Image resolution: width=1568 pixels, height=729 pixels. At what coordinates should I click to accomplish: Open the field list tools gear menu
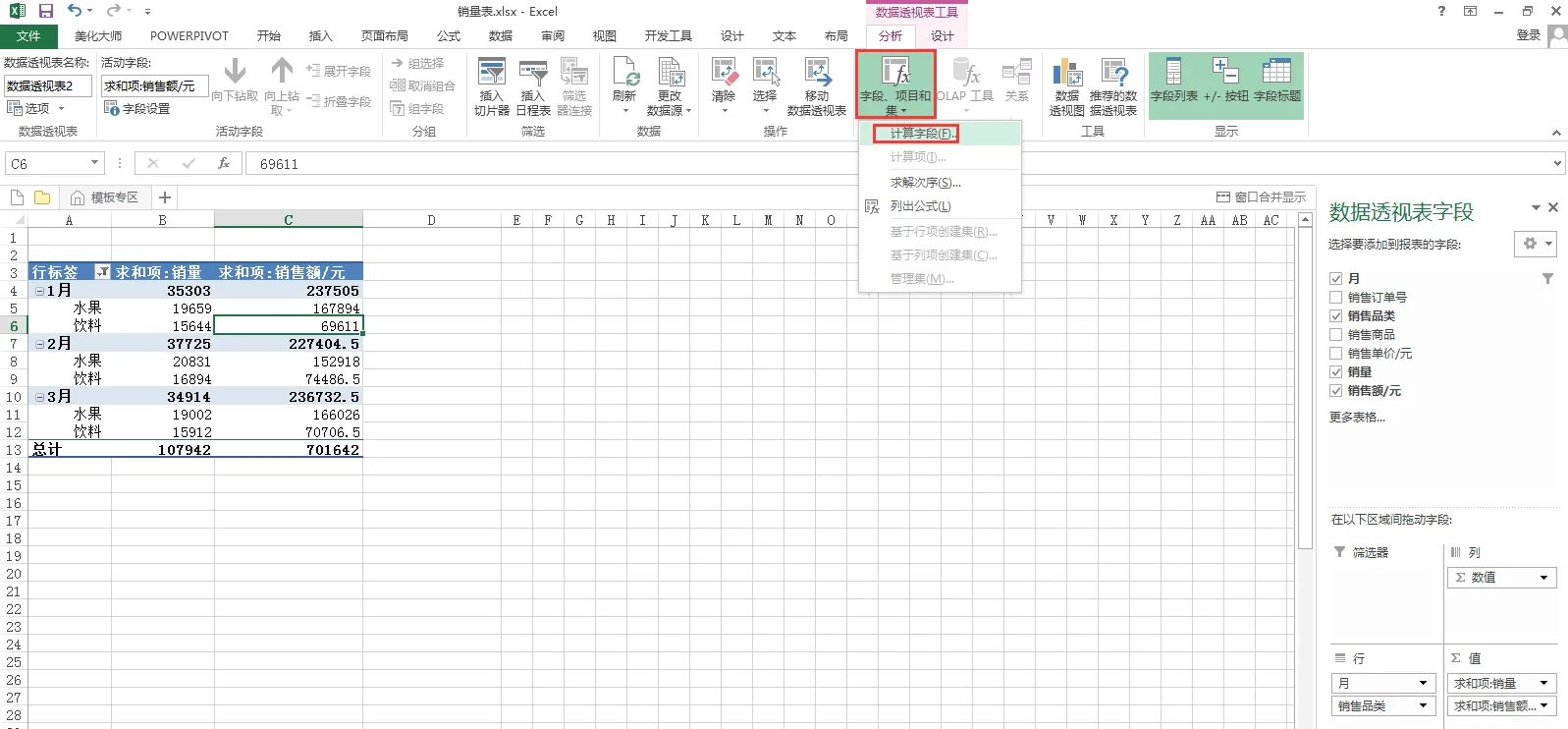[x=1537, y=244]
